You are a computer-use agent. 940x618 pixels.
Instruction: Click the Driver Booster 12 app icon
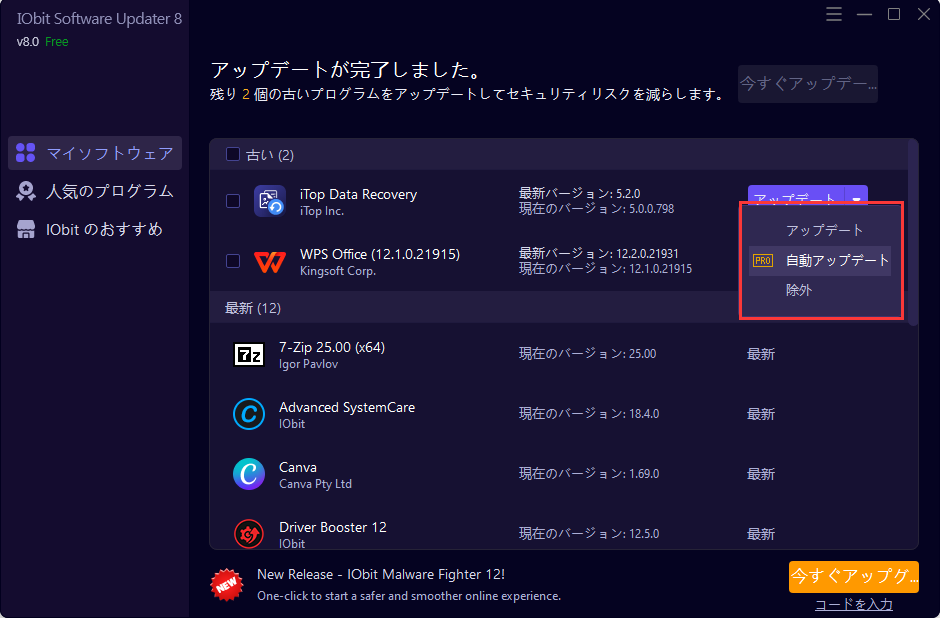(x=249, y=533)
